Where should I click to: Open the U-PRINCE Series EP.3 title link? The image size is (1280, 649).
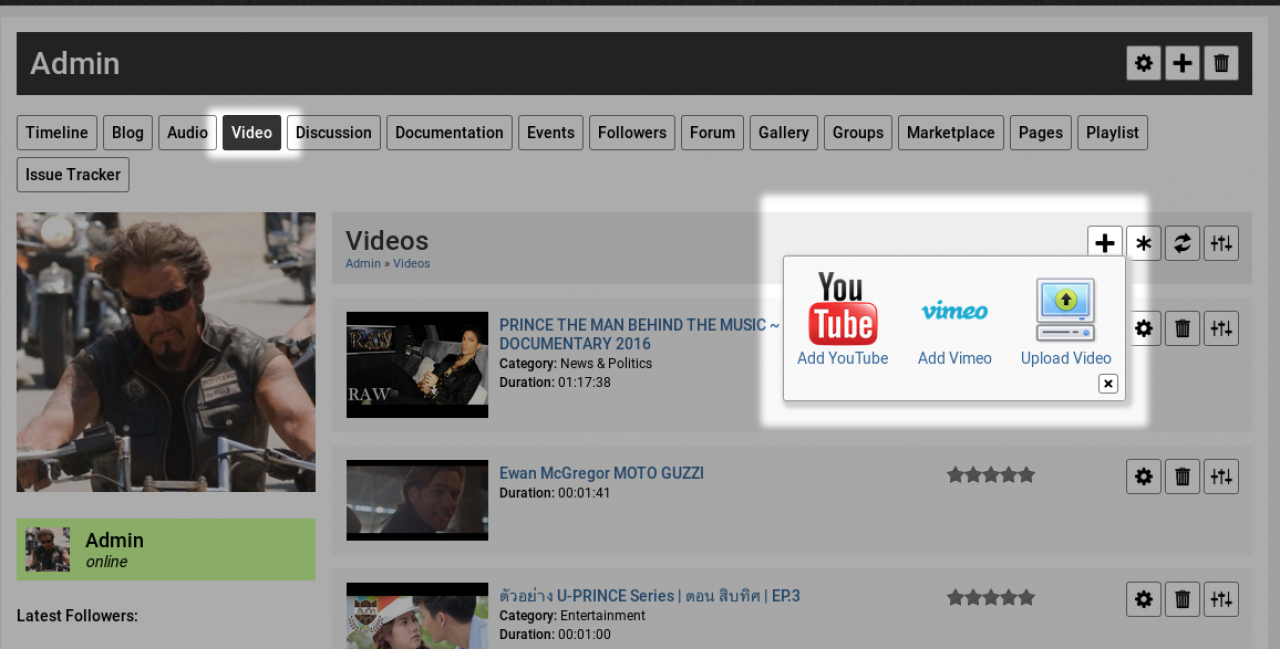tap(650, 596)
